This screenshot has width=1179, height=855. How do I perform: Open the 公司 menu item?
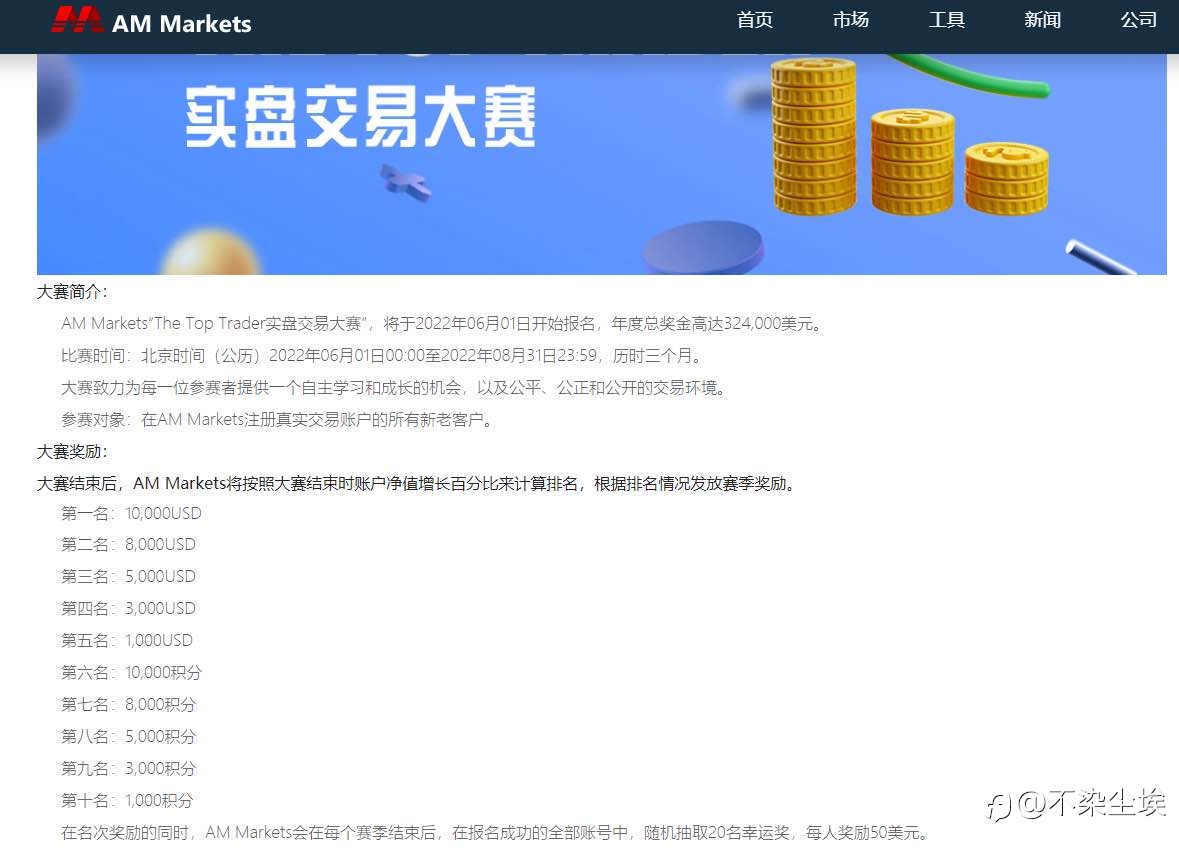click(x=1138, y=20)
